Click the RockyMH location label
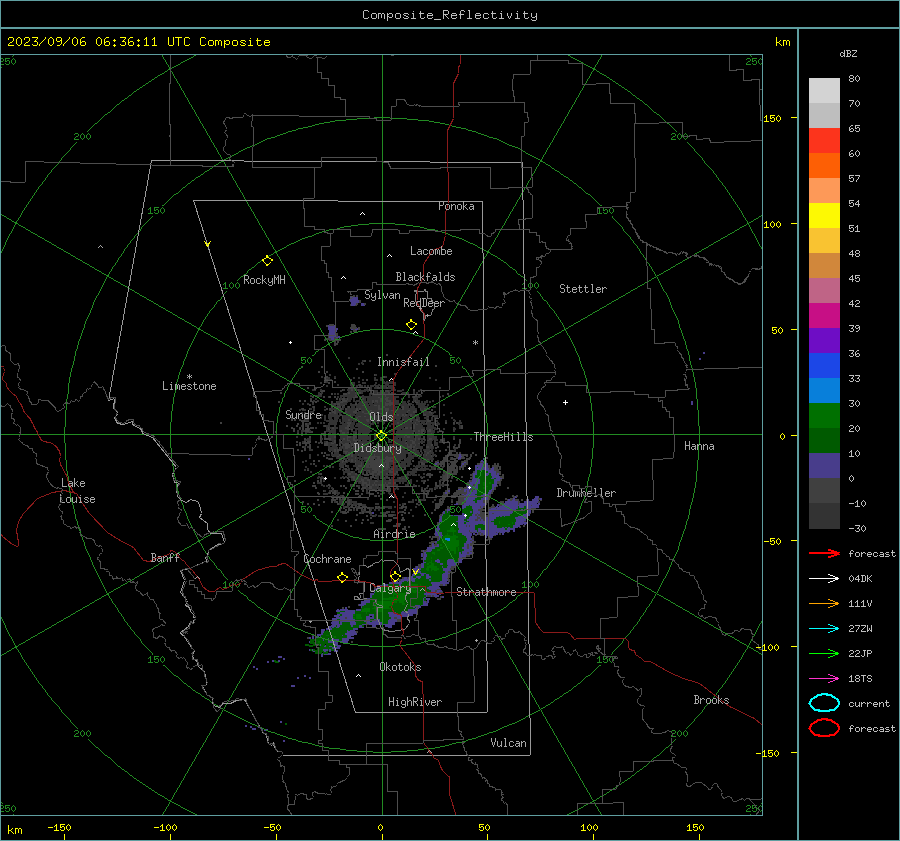The width and height of the screenshot is (900, 841). 264,280
